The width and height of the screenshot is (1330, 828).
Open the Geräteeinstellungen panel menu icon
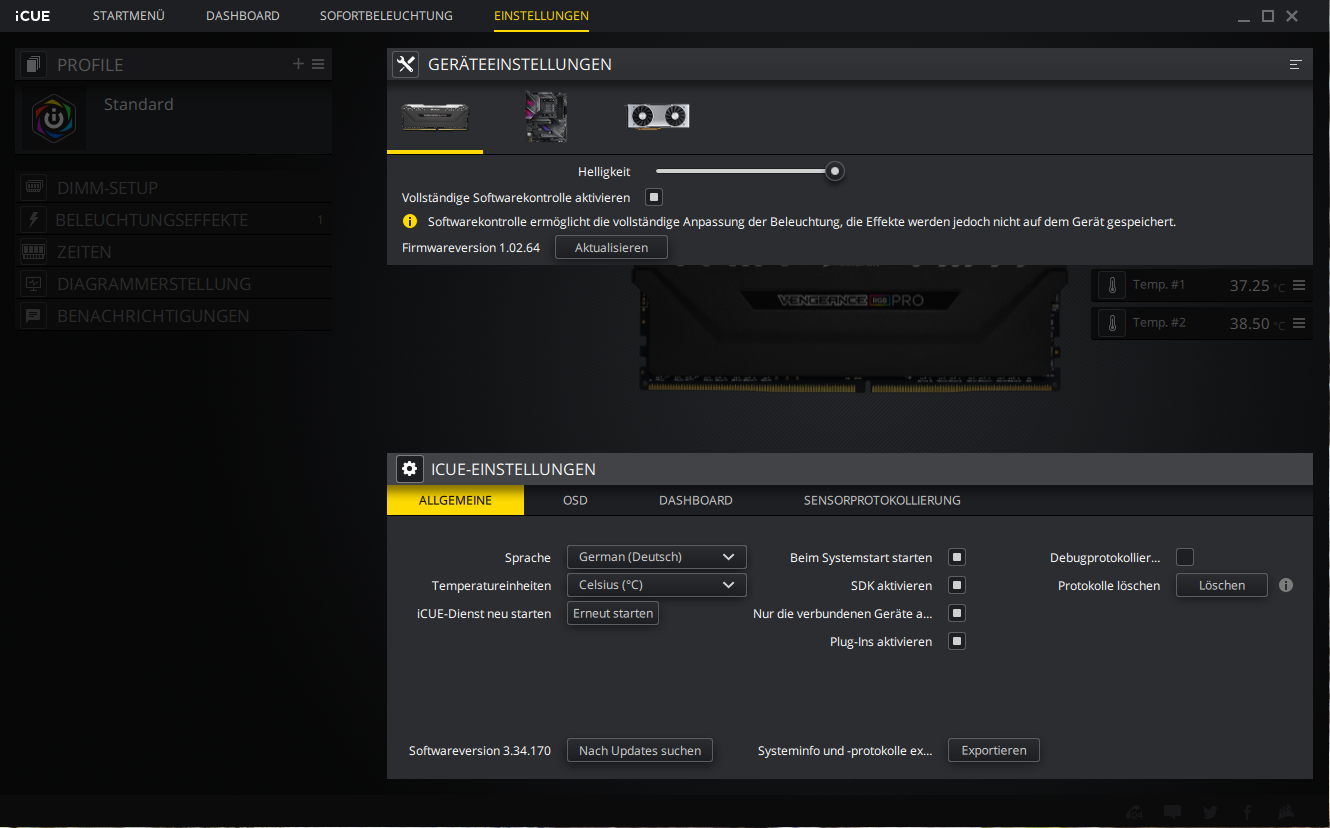(1296, 64)
